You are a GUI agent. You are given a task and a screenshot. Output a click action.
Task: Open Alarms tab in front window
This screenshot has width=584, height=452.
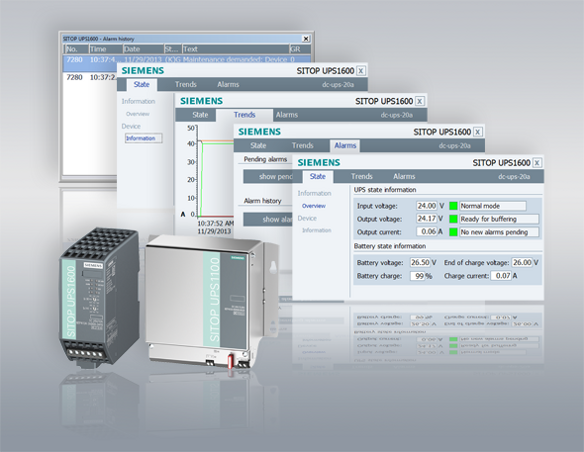tap(404, 176)
